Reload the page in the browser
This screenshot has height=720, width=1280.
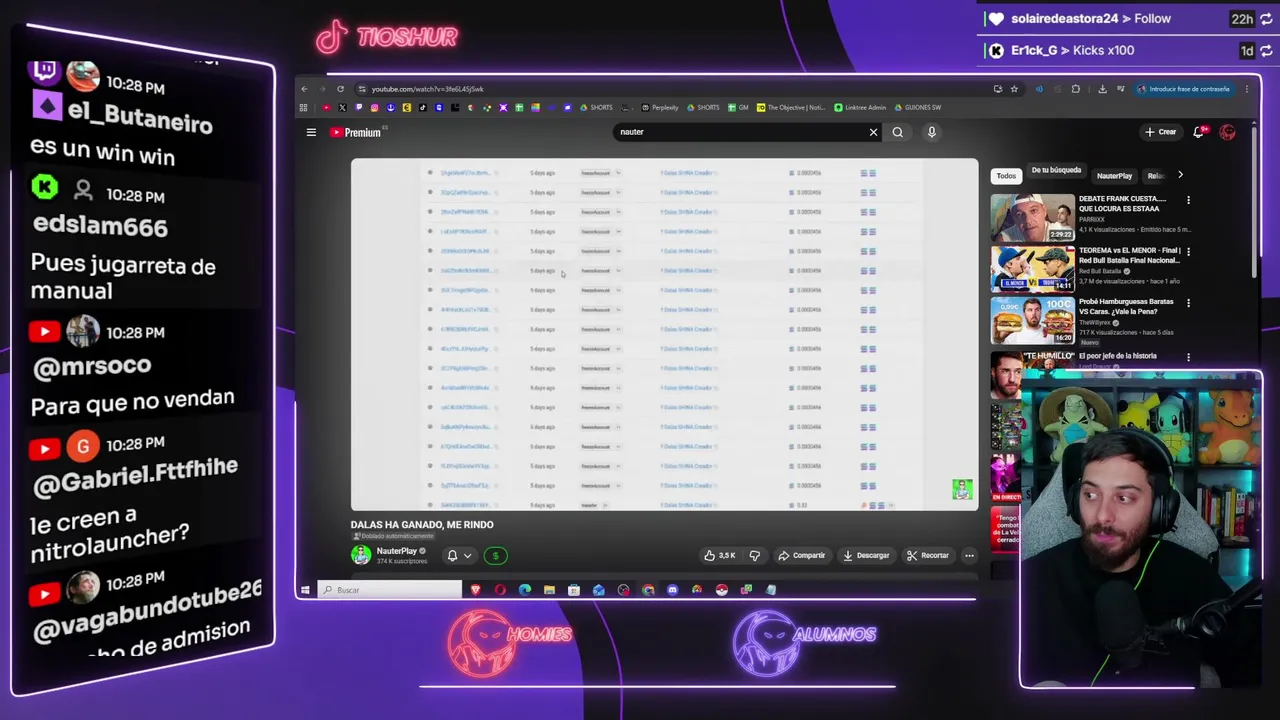(x=340, y=89)
